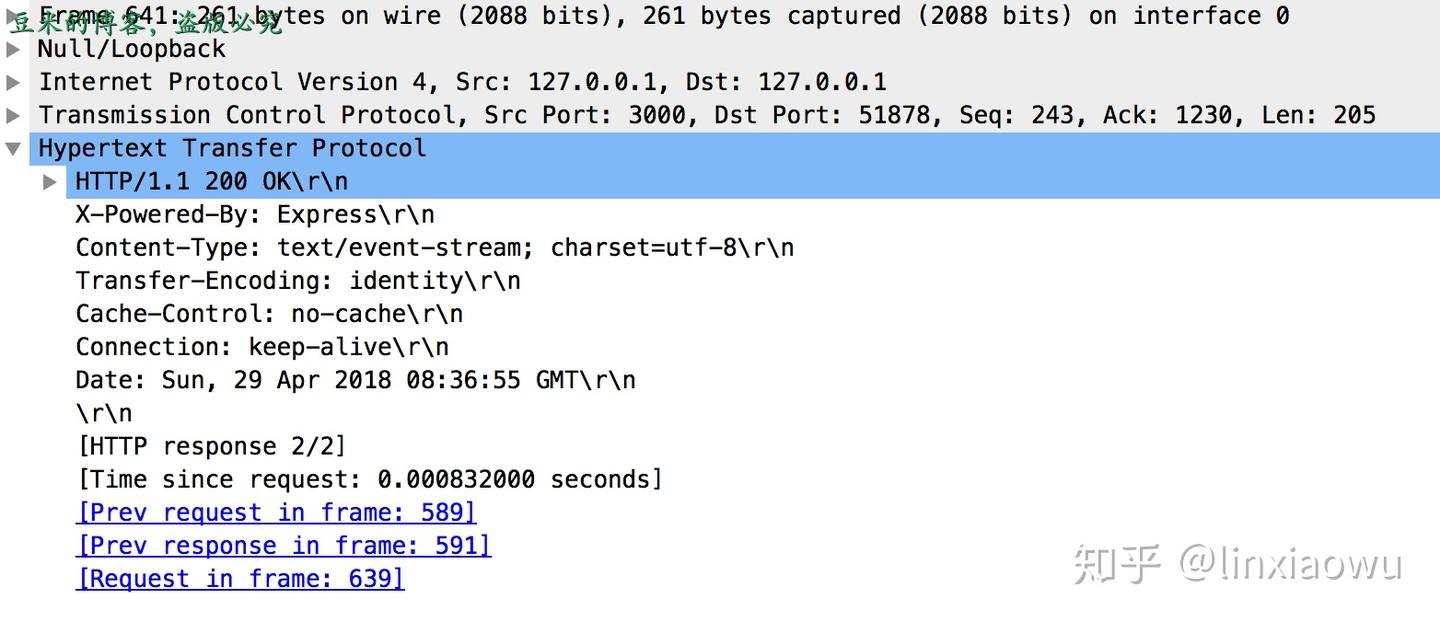Screen dimensions: 1440x622
Task: Open the Prev request in frame 589 link
Action: 276,513
